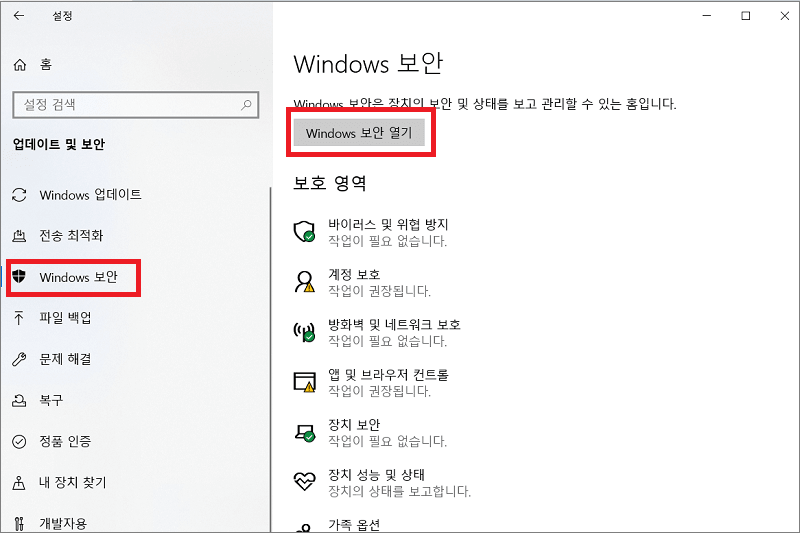Open the Home icon in sidebar
The image size is (800, 533).
pyautogui.click(x=19, y=65)
